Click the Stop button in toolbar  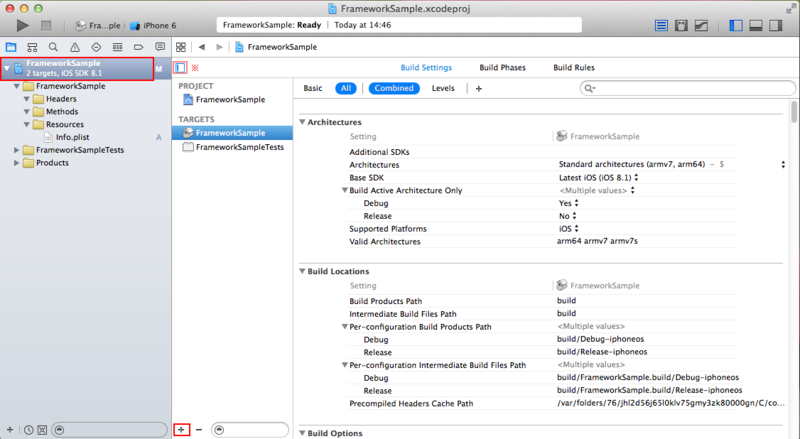(x=46, y=25)
